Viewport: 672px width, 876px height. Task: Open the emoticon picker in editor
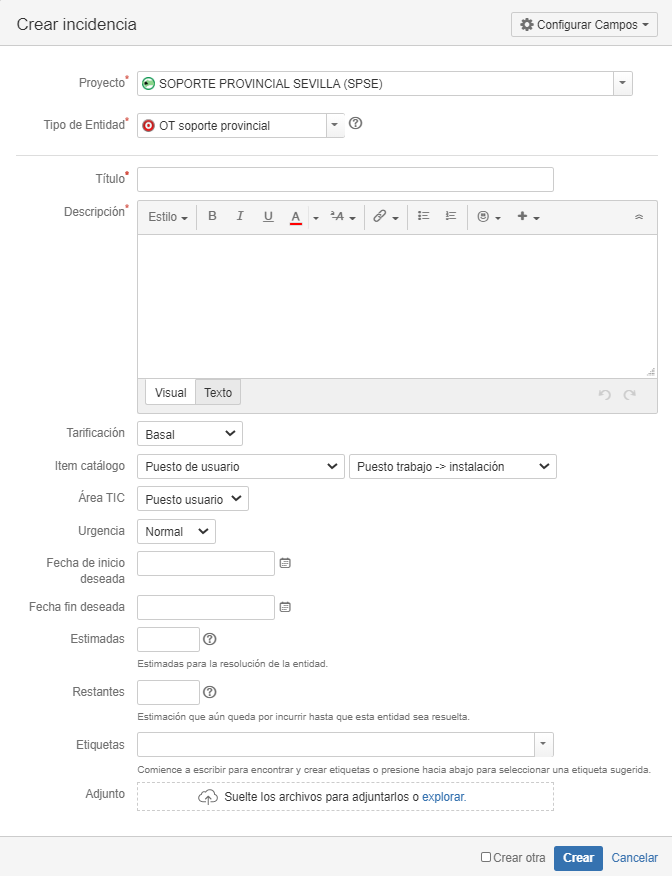[x=489, y=217]
